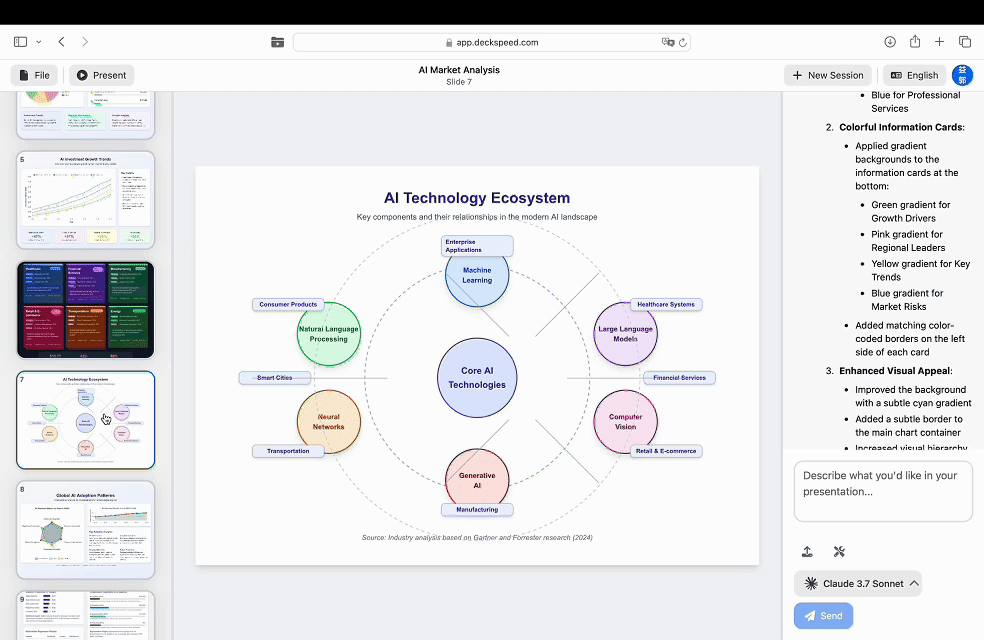Toggle the browser sidebar panel icon
The height and width of the screenshot is (640, 984).
point(20,42)
